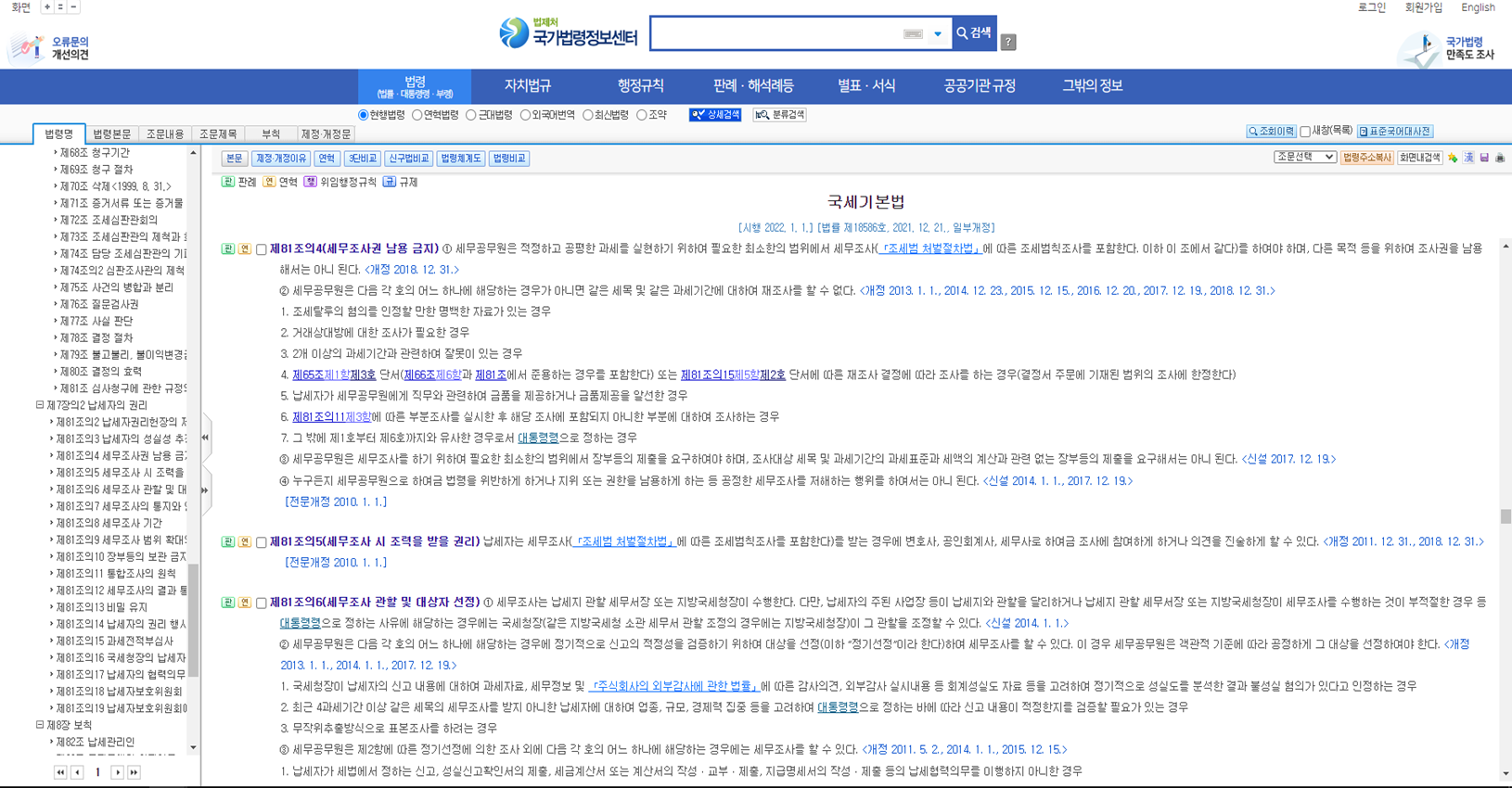The width and height of the screenshot is (1512, 788).
Task: Add to favorites with the star icon
Action: [x=1453, y=159]
